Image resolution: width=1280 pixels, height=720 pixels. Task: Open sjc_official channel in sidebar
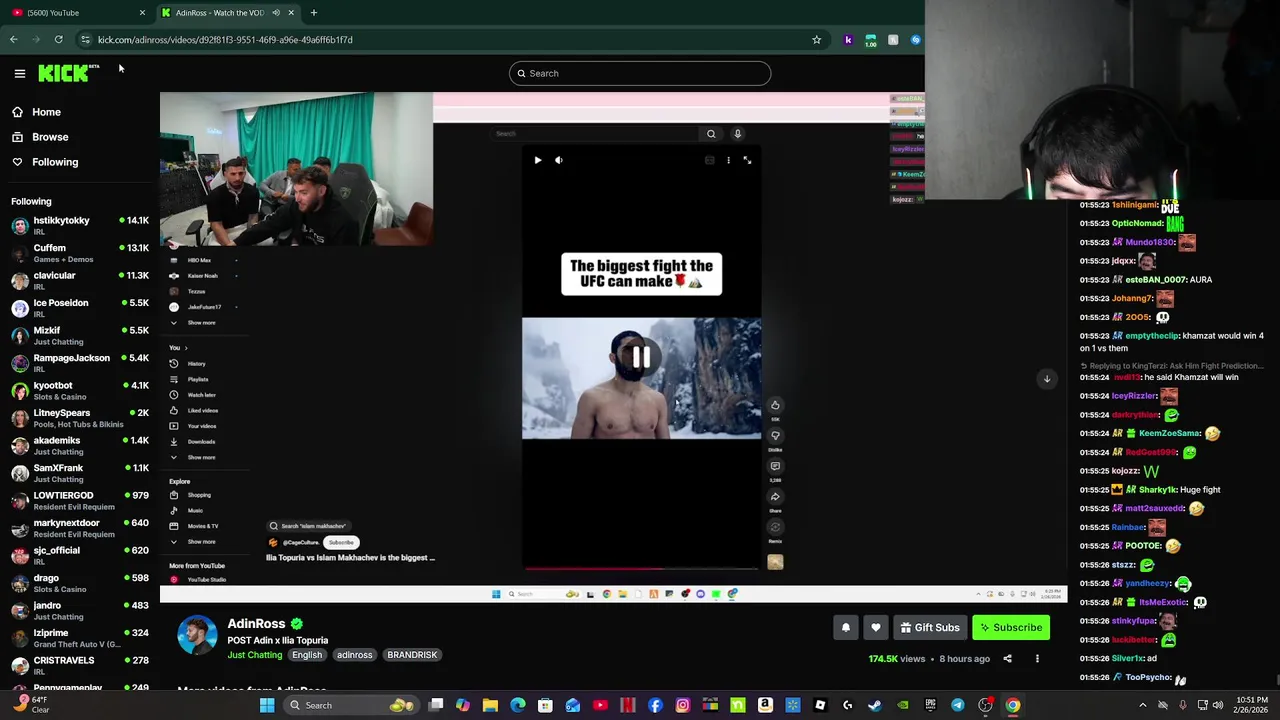click(x=80, y=556)
